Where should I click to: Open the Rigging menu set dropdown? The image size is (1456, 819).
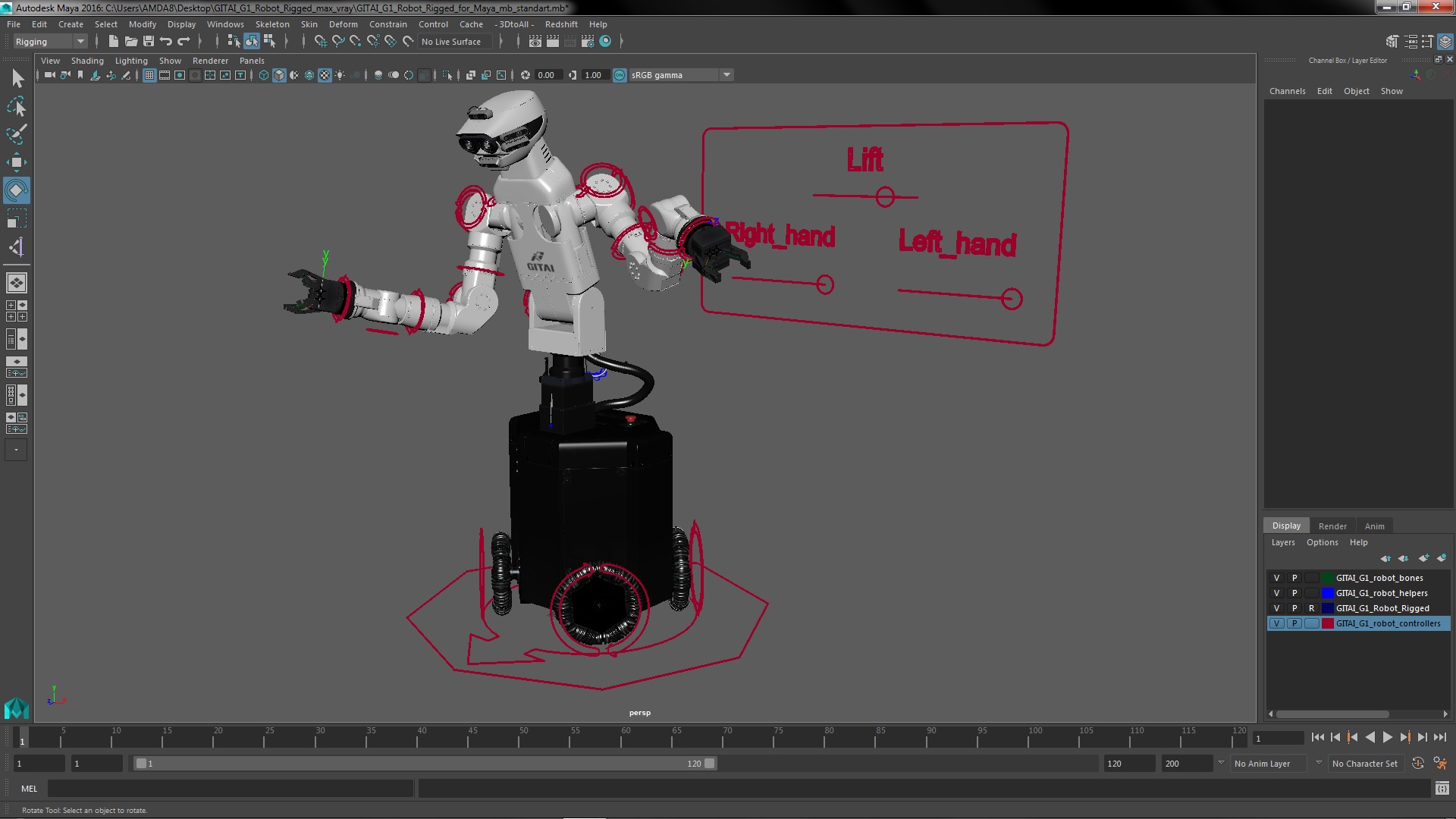[x=49, y=42]
